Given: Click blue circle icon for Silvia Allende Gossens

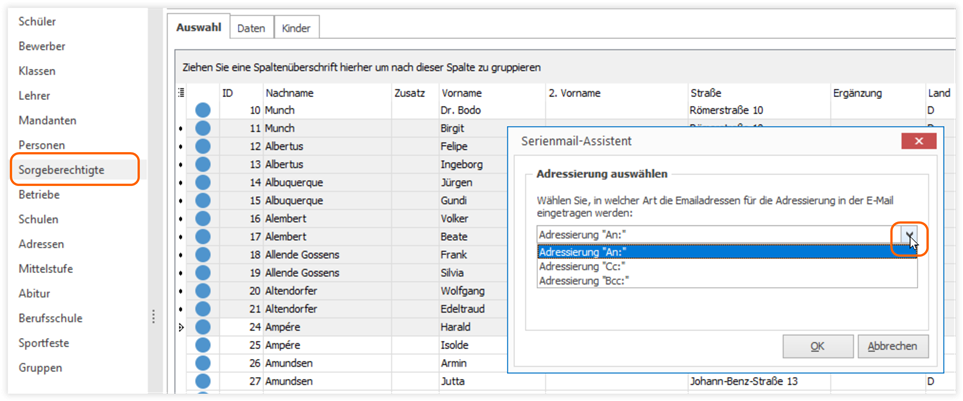Looking at the screenshot, I should click(203, 273).
